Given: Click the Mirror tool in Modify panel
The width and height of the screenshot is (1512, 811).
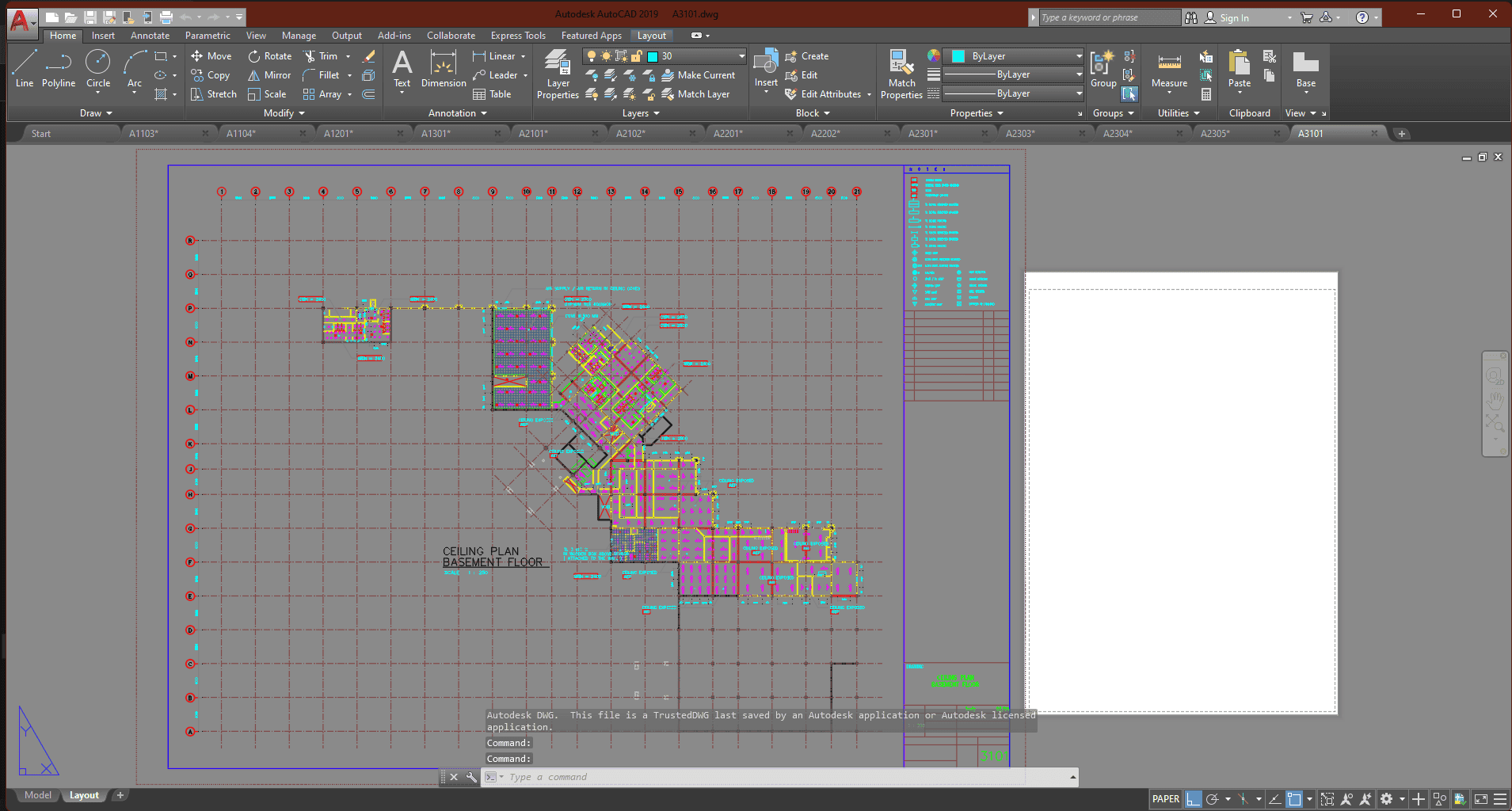Looking at the screenshot, I should click(269, 75).
